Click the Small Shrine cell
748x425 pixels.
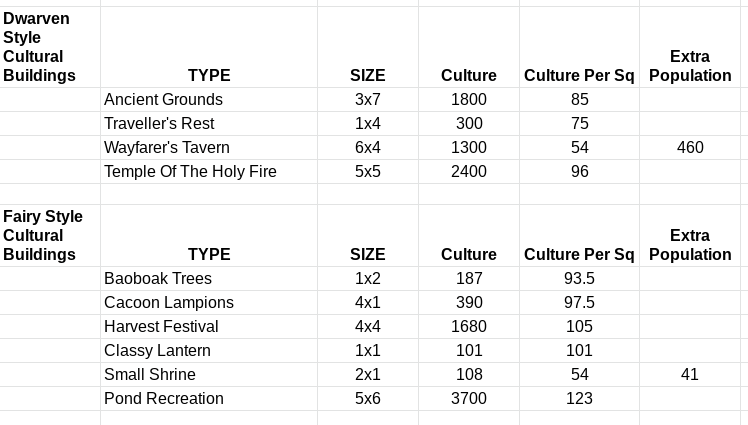(209, 374)
